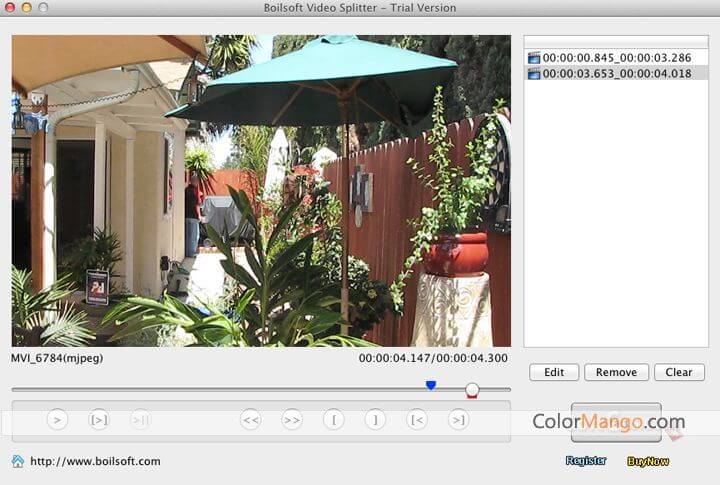The height and width of the screenshot is (485, 720).
Task: Open the BuyNow link
Action: tap(648, 461)
